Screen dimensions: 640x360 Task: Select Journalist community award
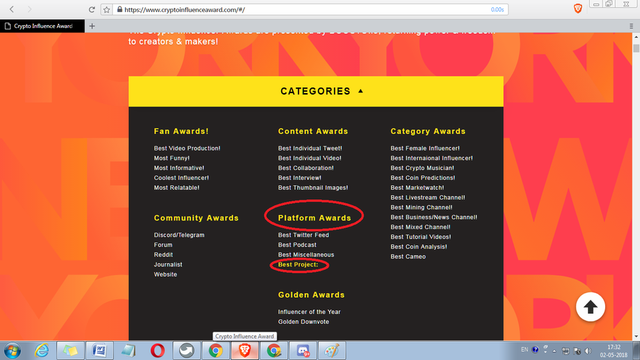[x=168, y=264]
